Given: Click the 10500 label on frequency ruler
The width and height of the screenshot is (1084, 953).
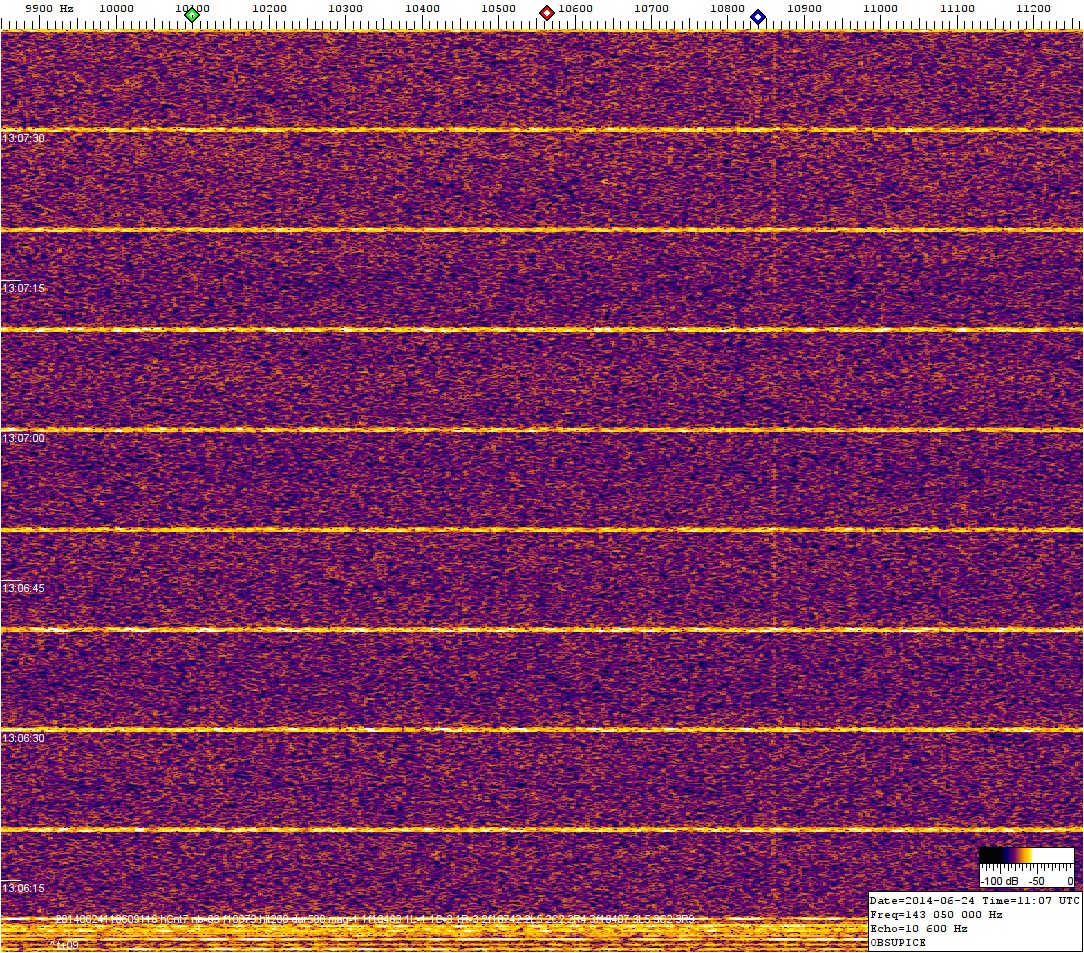Looking at the screenshot, I should click(x=498, y=8).
